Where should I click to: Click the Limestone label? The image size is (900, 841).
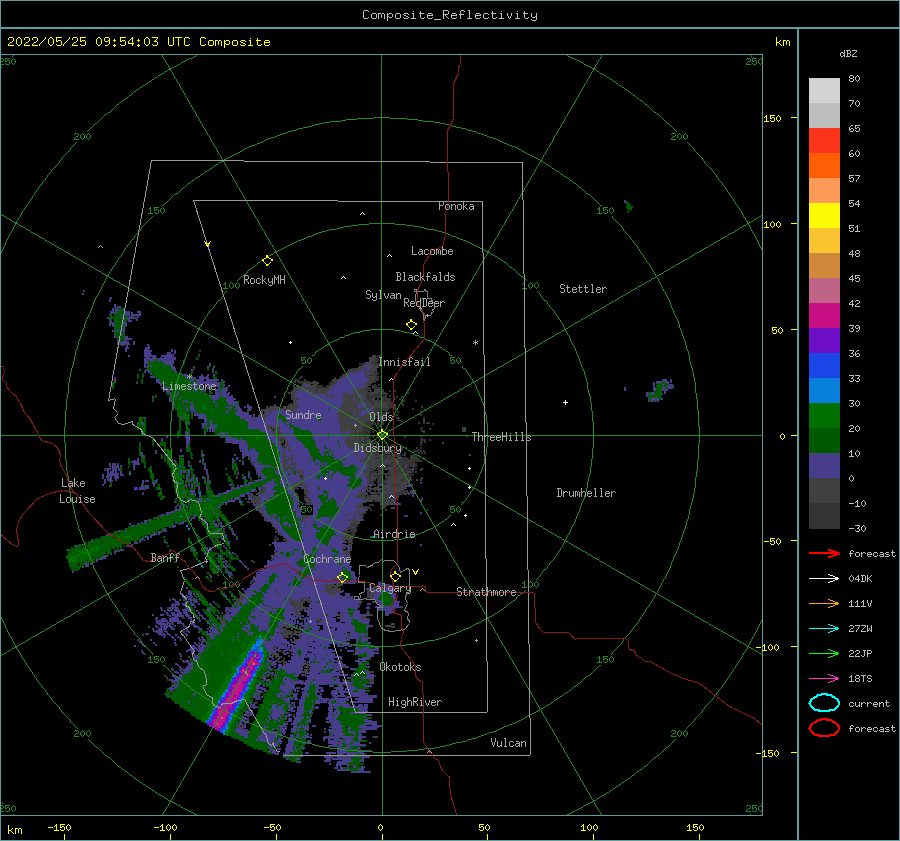tap(189, 386)
